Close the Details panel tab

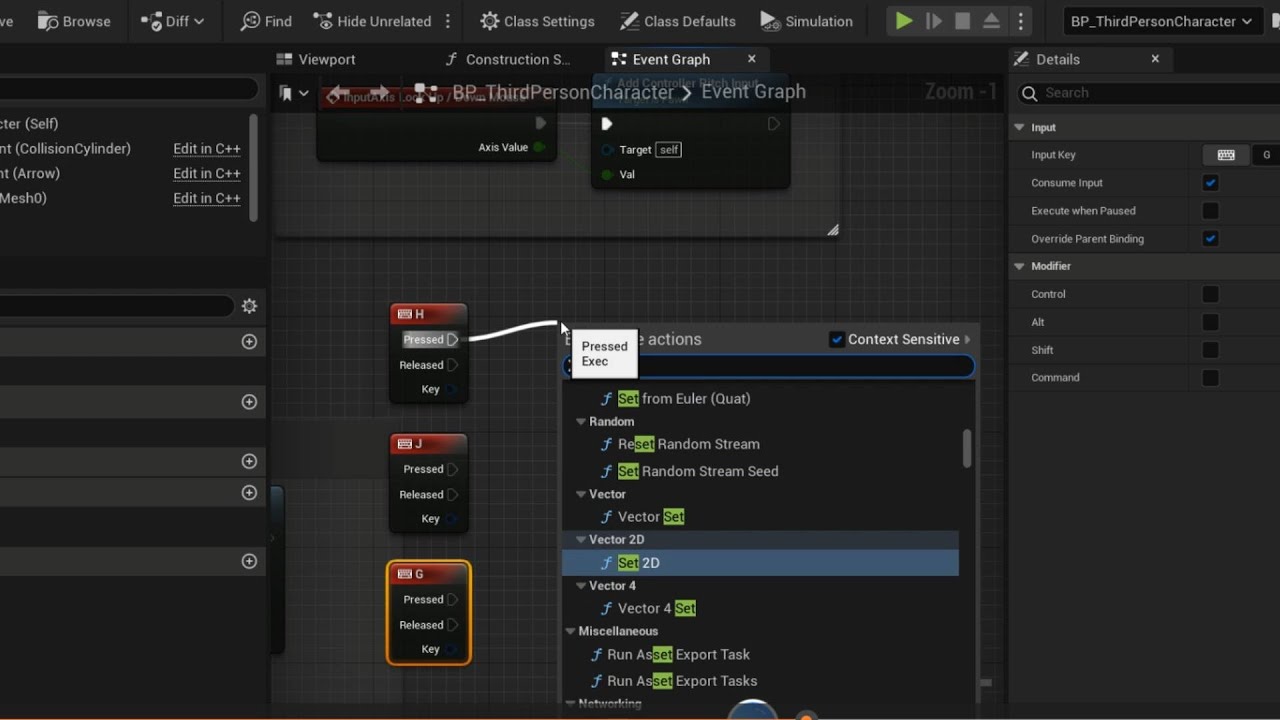tap(1155, 59)
